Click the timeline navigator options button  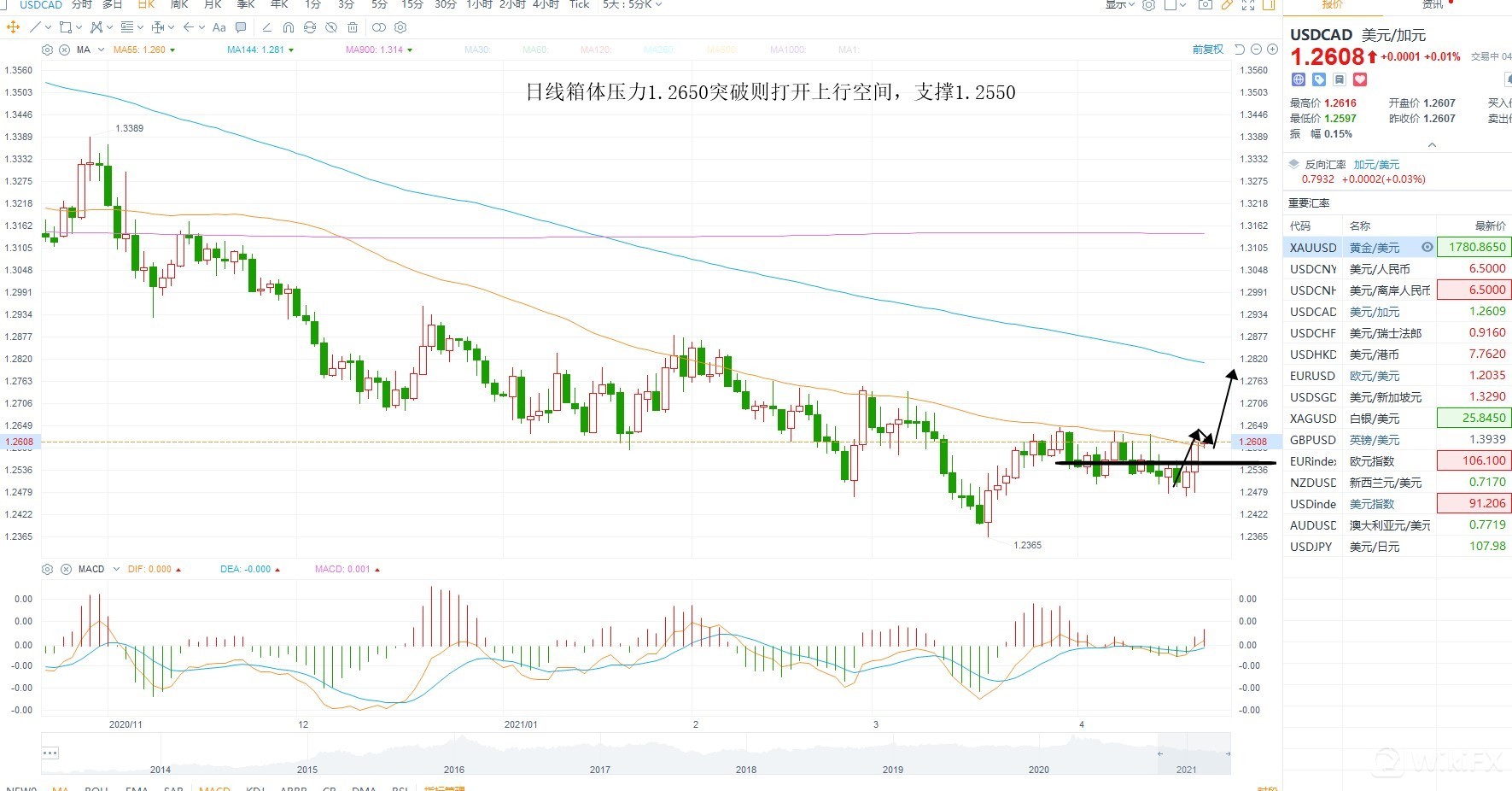click(50, 753)
